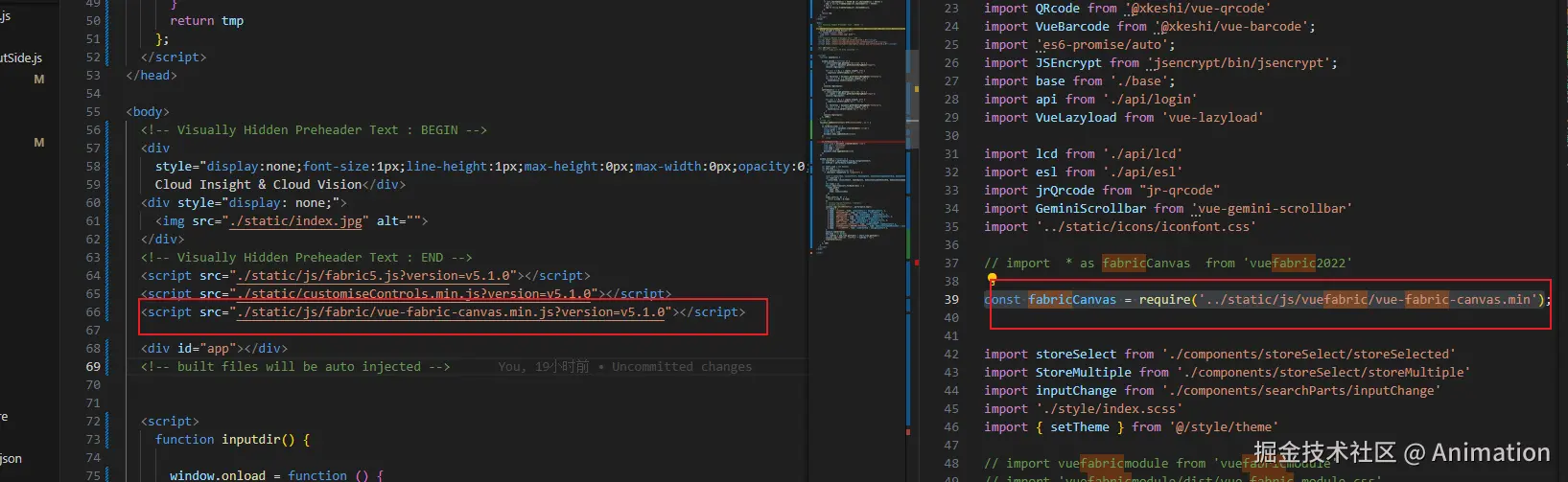Click the 'import esl' line
The width and height of the screenshot is (1568, 482).
[x=1084, y=172]
